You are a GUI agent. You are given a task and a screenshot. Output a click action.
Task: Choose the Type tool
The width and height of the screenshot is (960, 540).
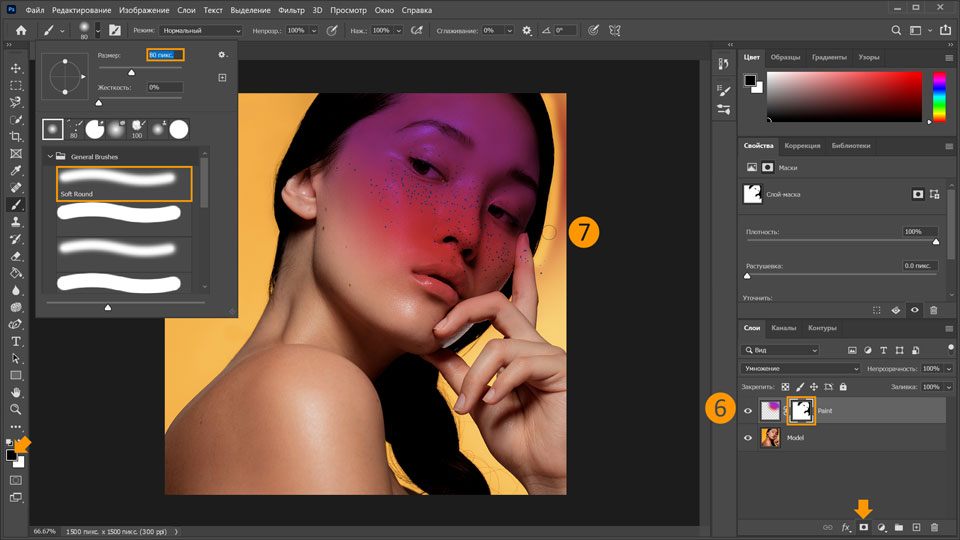pos(16,341)
